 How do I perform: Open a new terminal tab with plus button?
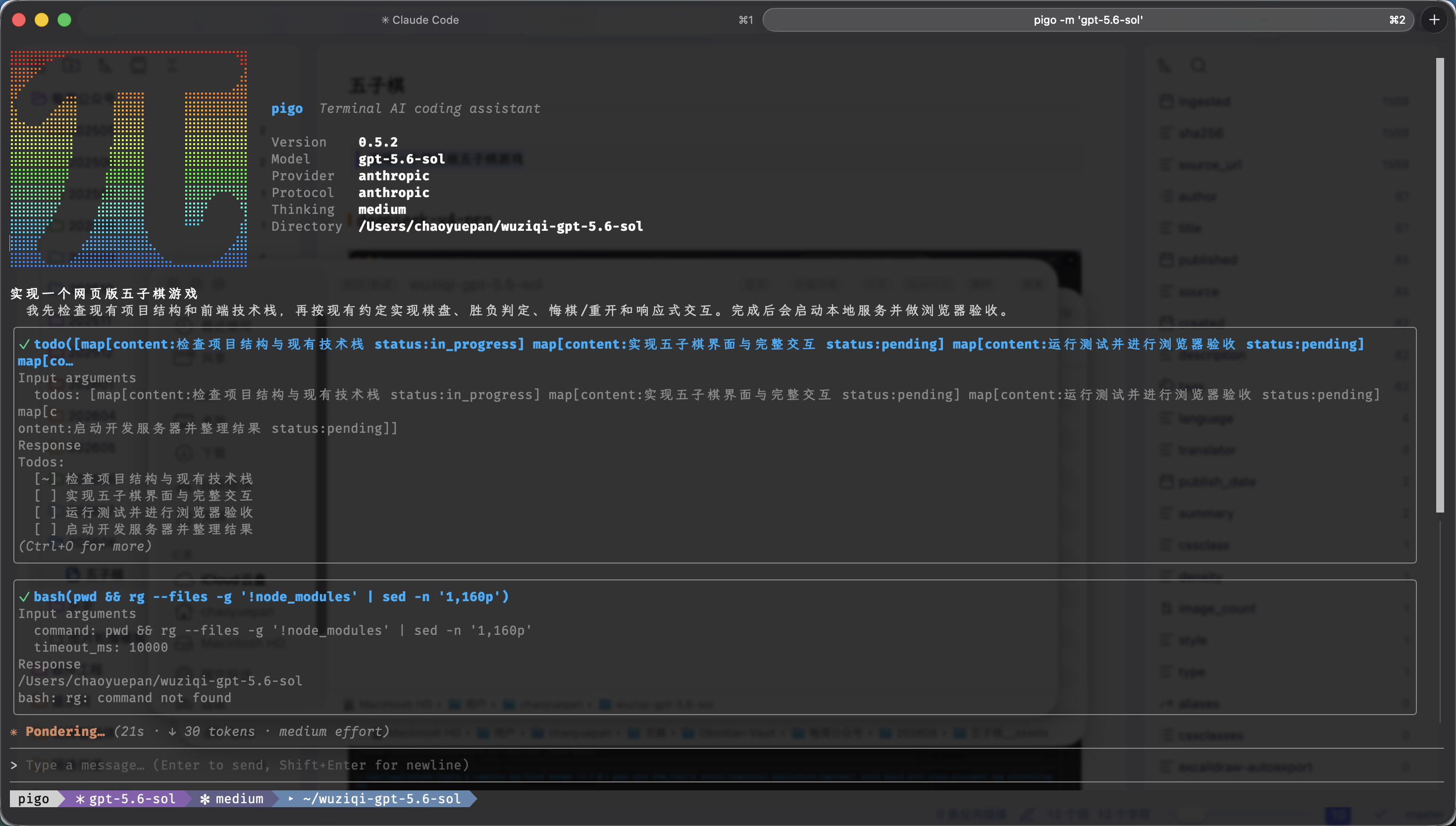point(1434,20)
